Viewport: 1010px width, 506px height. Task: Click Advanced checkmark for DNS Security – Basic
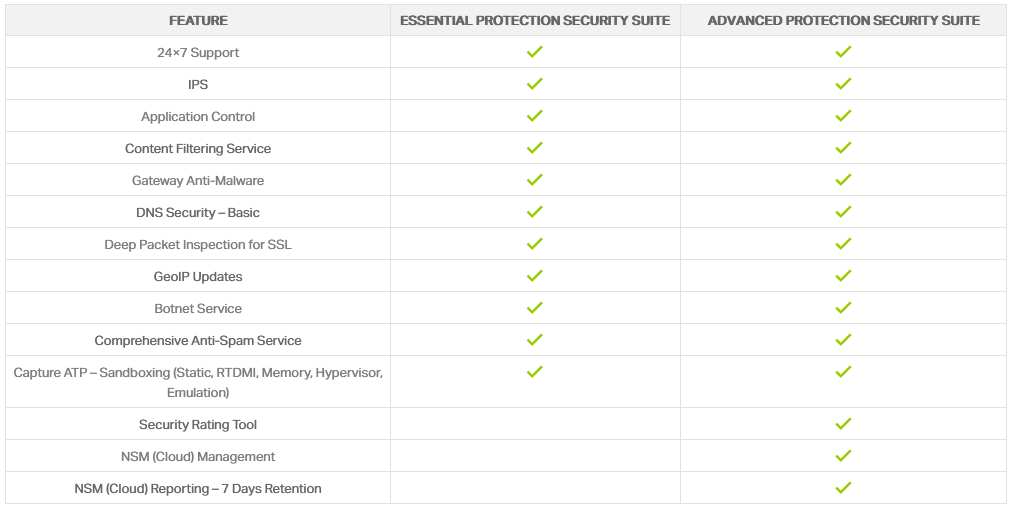tap(843, 212)
